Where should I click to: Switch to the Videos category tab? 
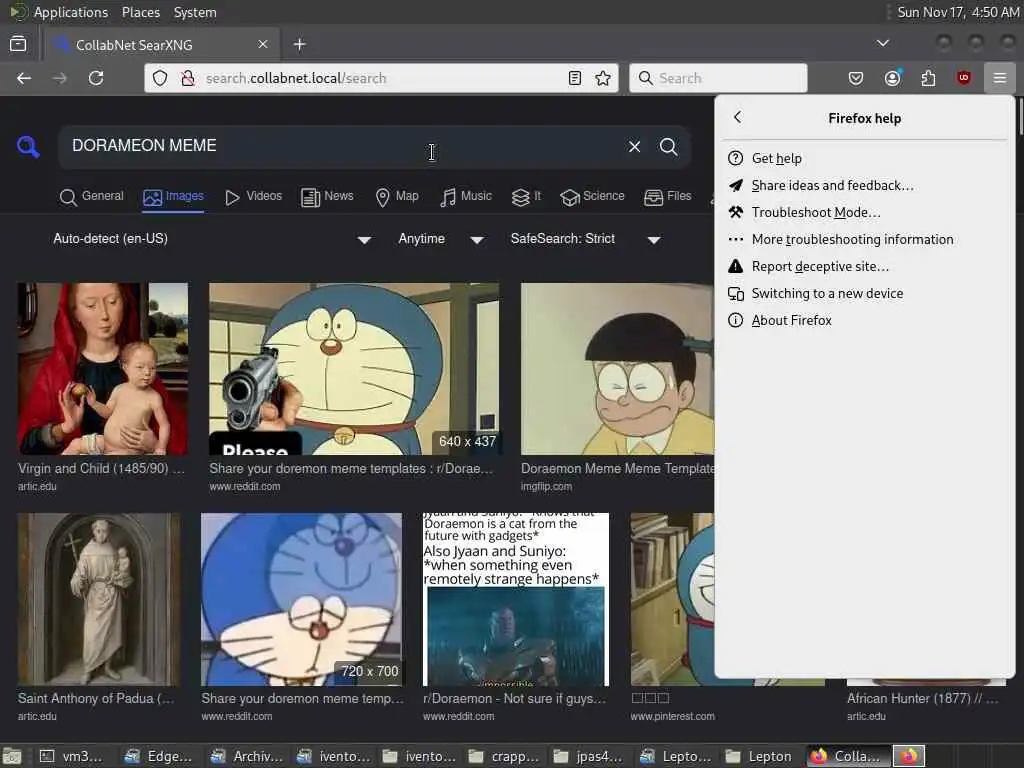pos(253,197)
